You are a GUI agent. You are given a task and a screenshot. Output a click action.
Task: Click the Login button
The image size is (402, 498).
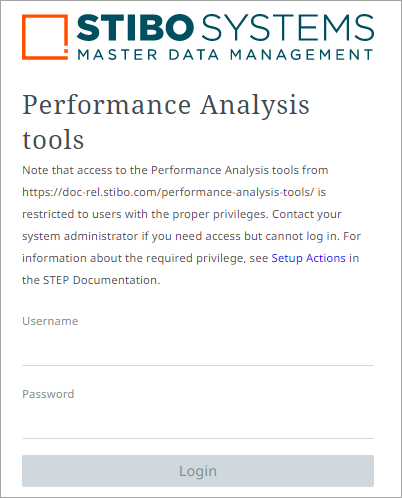point(198,471)
